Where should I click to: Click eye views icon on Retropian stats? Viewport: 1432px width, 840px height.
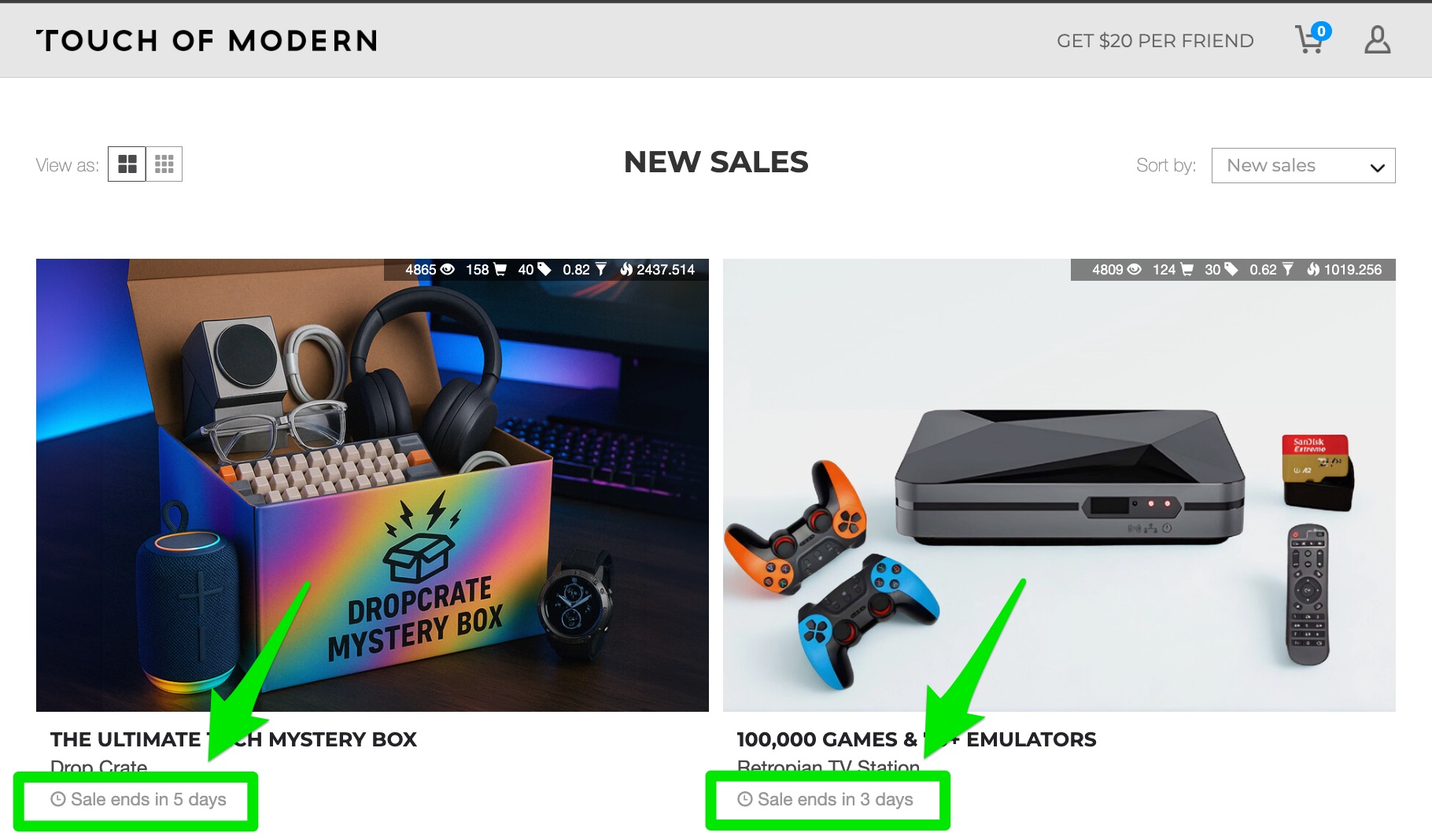(x=1135, y=269)
